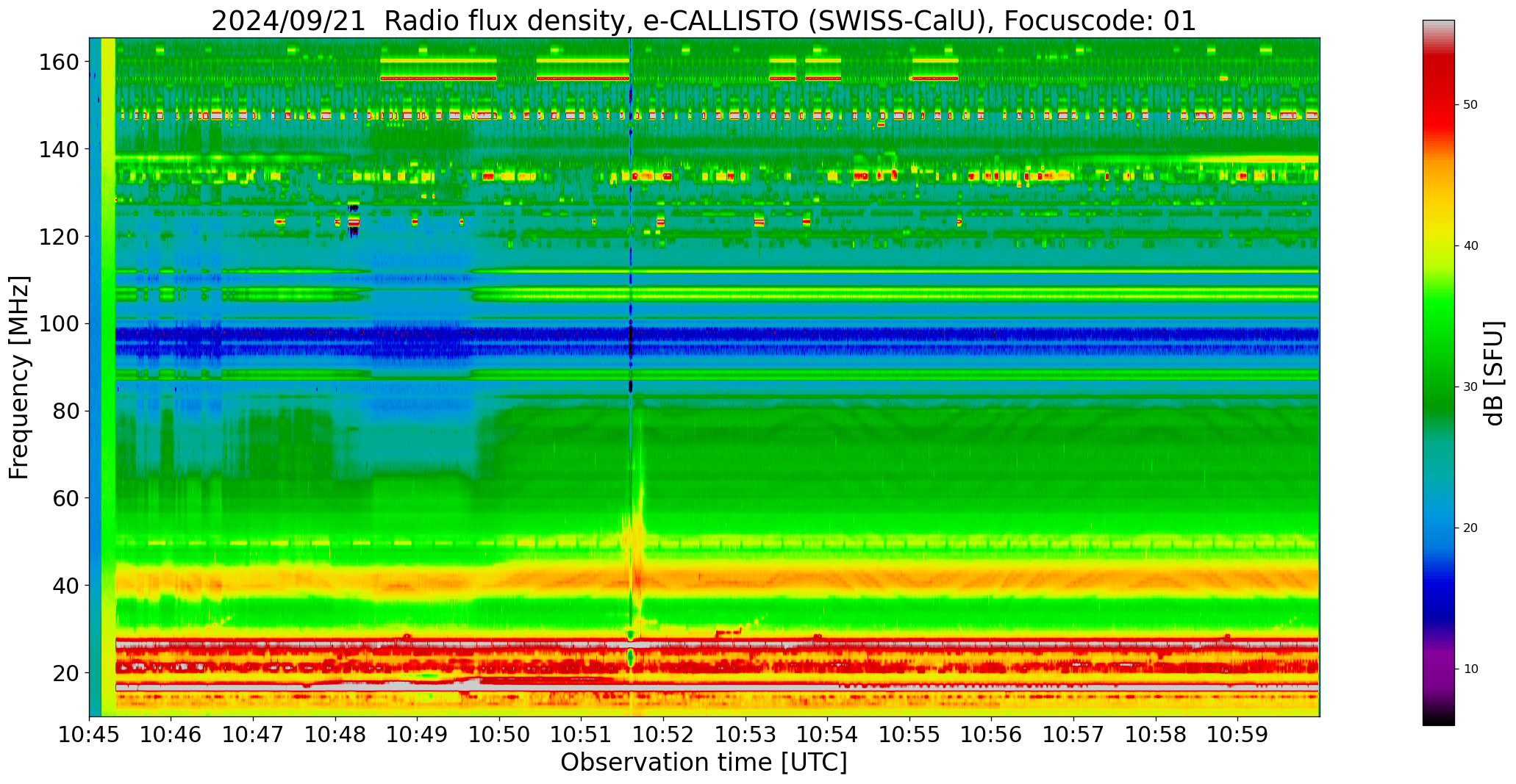
Task: Click the 10:56 time tick label
Action: pyautogui.click(x=992, y=734)
